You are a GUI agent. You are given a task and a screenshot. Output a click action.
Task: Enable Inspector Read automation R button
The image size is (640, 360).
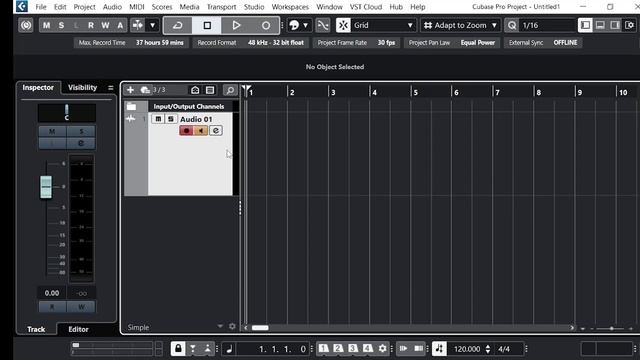point(52,307)
